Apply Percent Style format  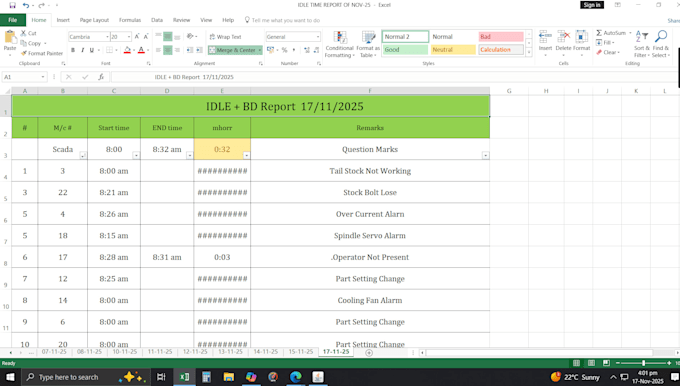click(284, 50)
